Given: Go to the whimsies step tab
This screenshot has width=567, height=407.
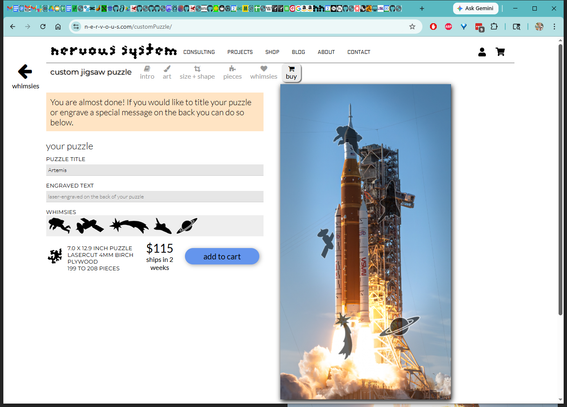Looking at the screenshot, I should [263, 73].
